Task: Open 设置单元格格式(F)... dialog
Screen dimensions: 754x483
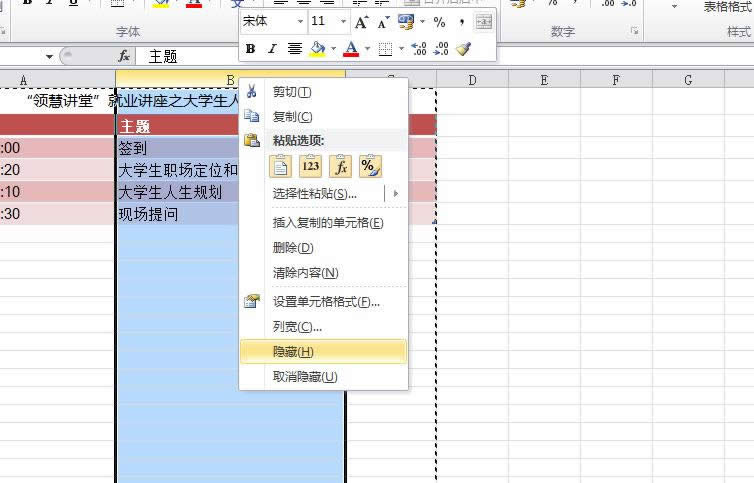Action: tap(326, 302)
